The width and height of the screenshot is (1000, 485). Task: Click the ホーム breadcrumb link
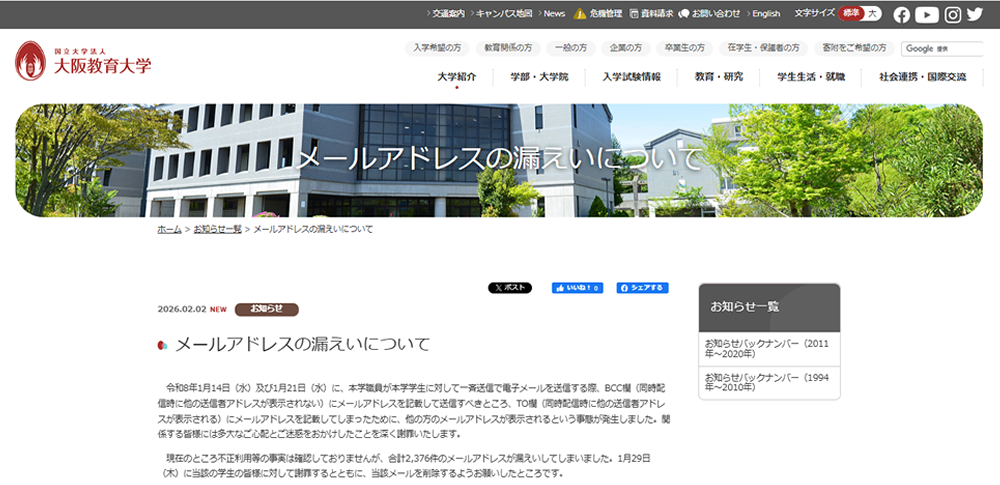point(169,229)
